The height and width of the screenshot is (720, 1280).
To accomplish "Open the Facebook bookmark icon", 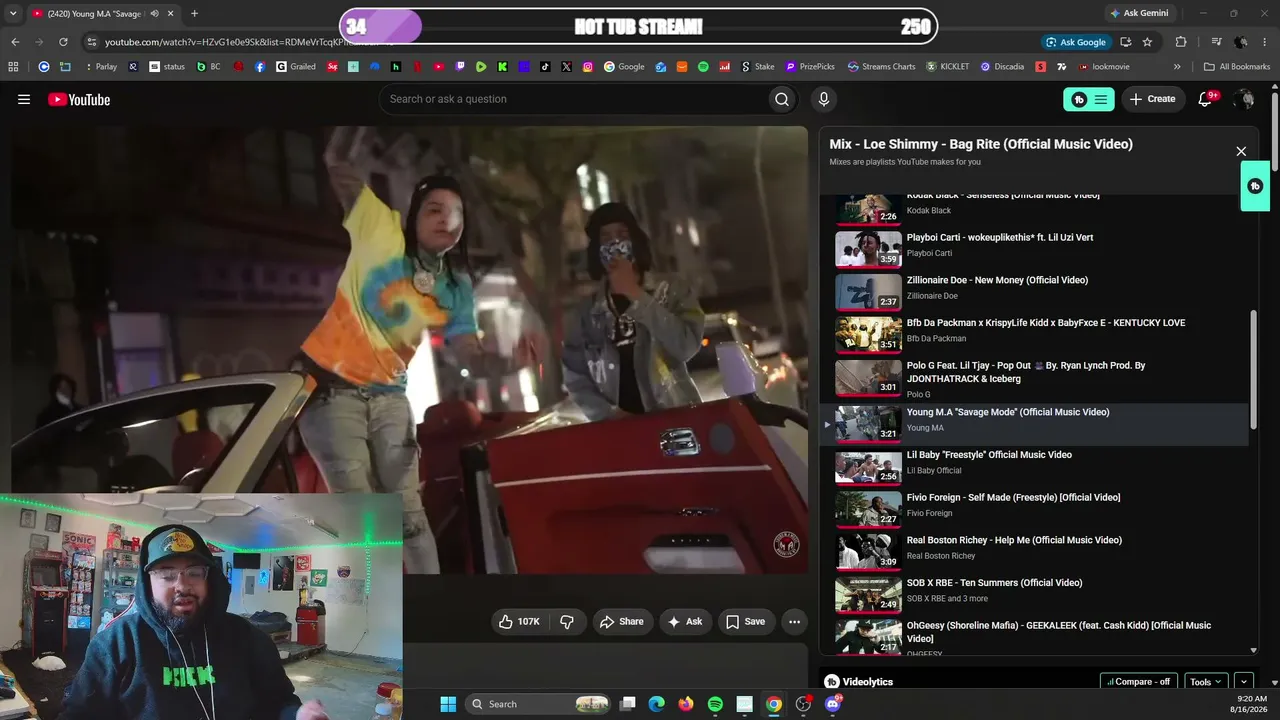I will (260, 67).
